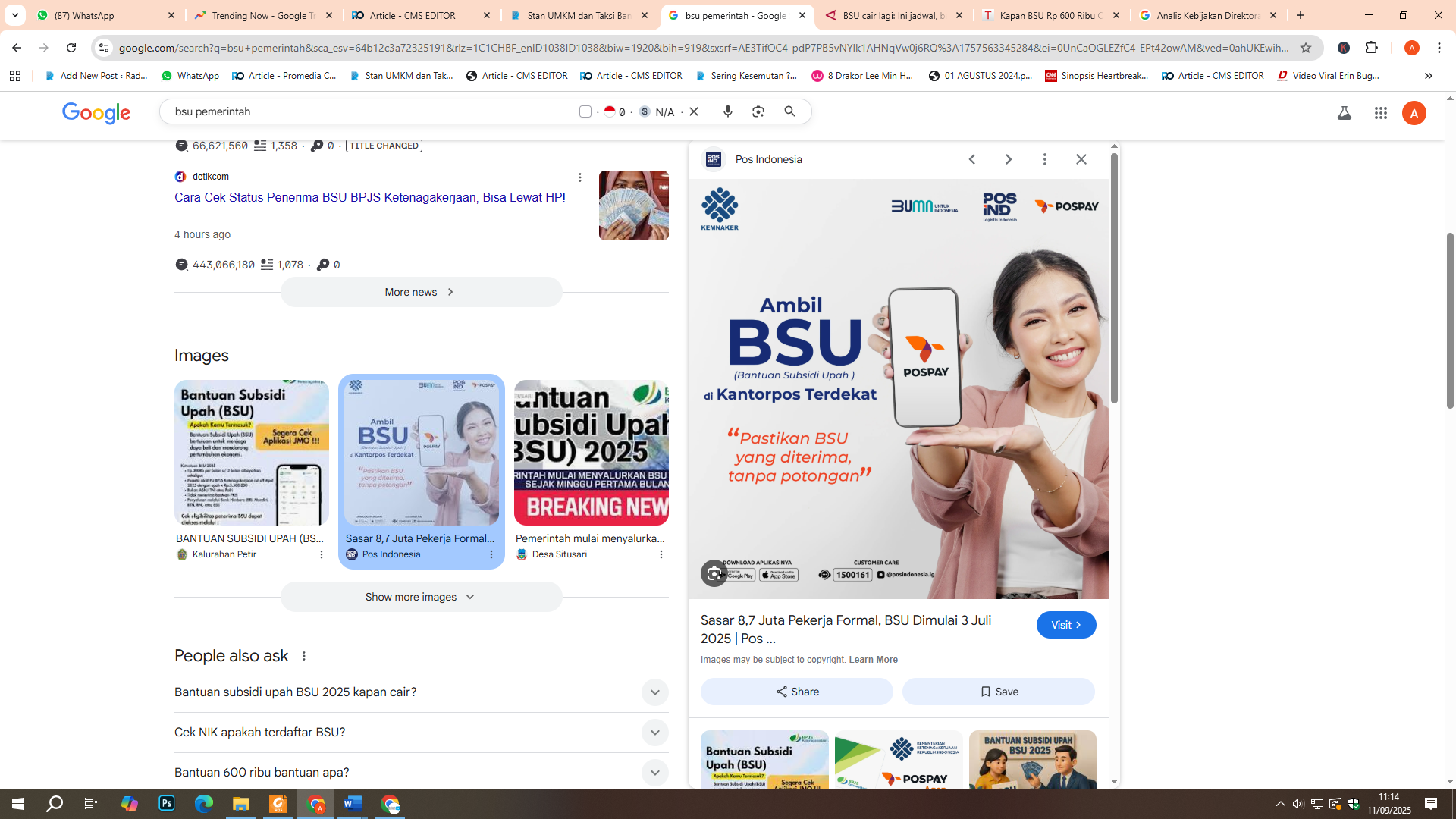Open Google Lens search by image
1456x819 pixels.
tap(758, 111)
